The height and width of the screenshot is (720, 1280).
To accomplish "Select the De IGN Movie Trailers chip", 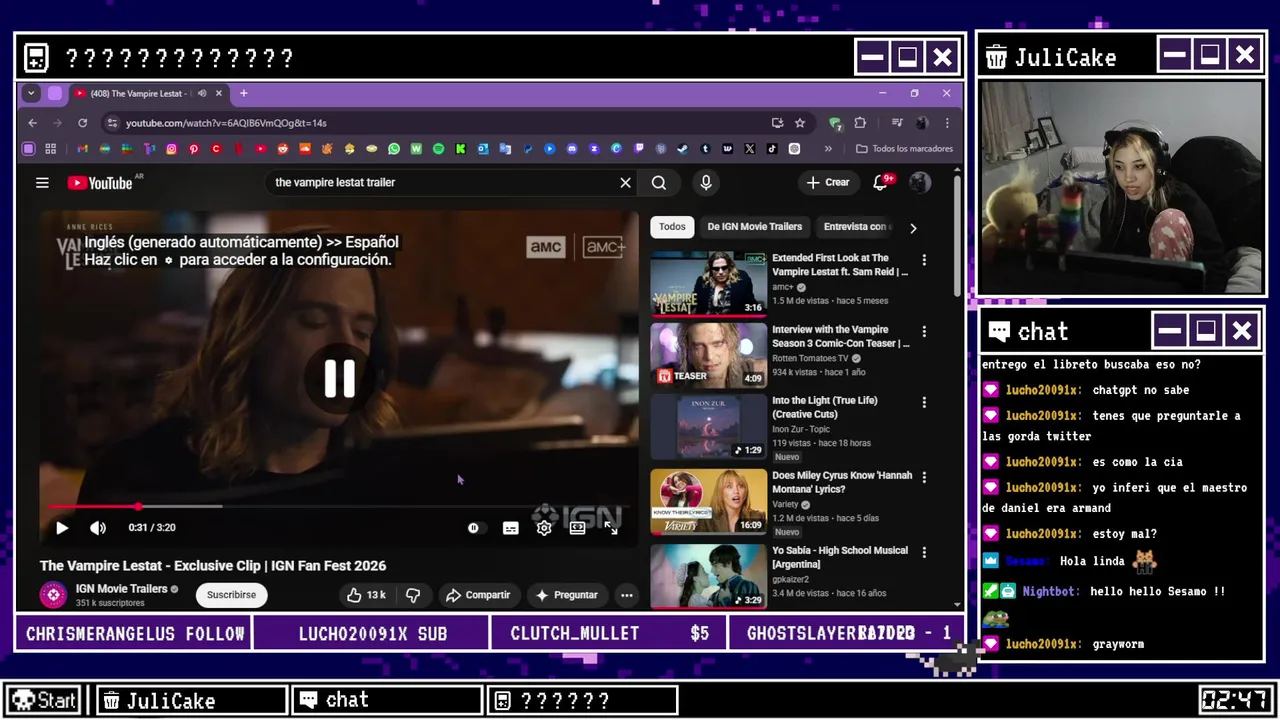I will pyautogui.click(x=755, y=227).
